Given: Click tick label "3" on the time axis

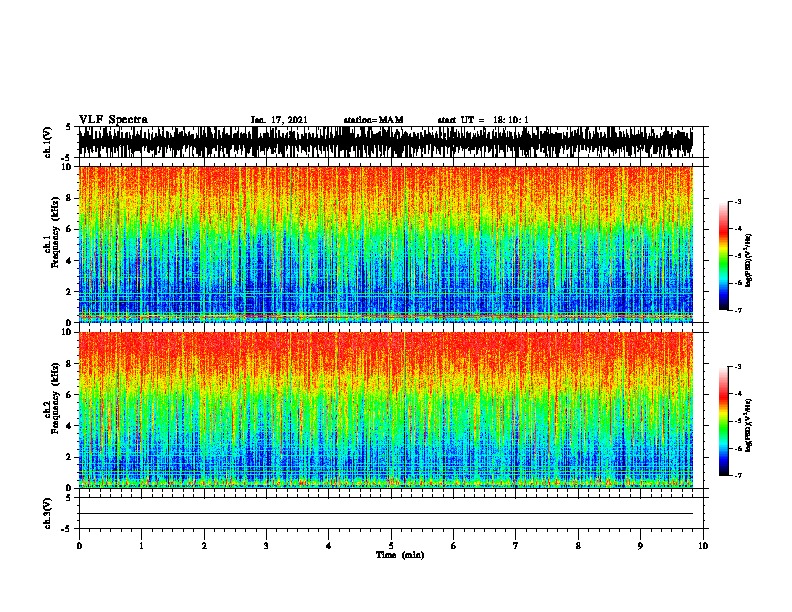Looking at the screenshot, I should pos(266,546).
